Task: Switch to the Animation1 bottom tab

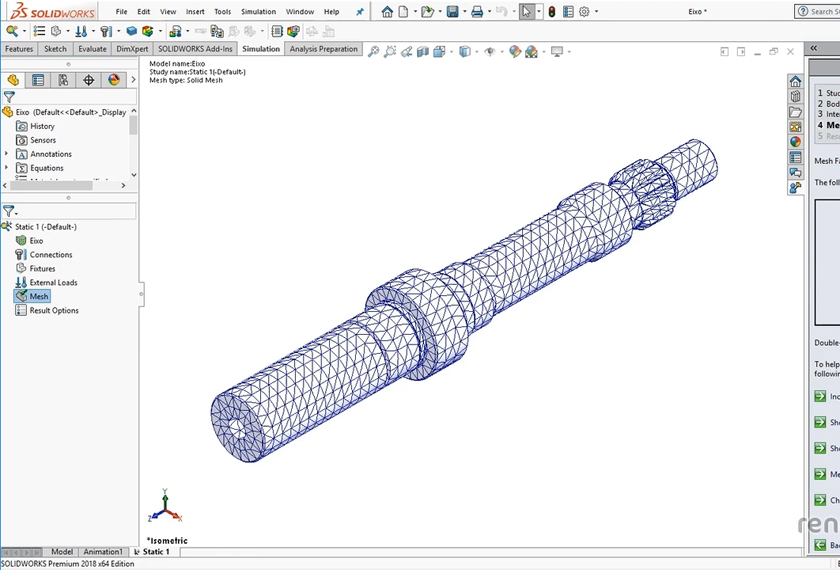Action: click(x=103, y=552)
